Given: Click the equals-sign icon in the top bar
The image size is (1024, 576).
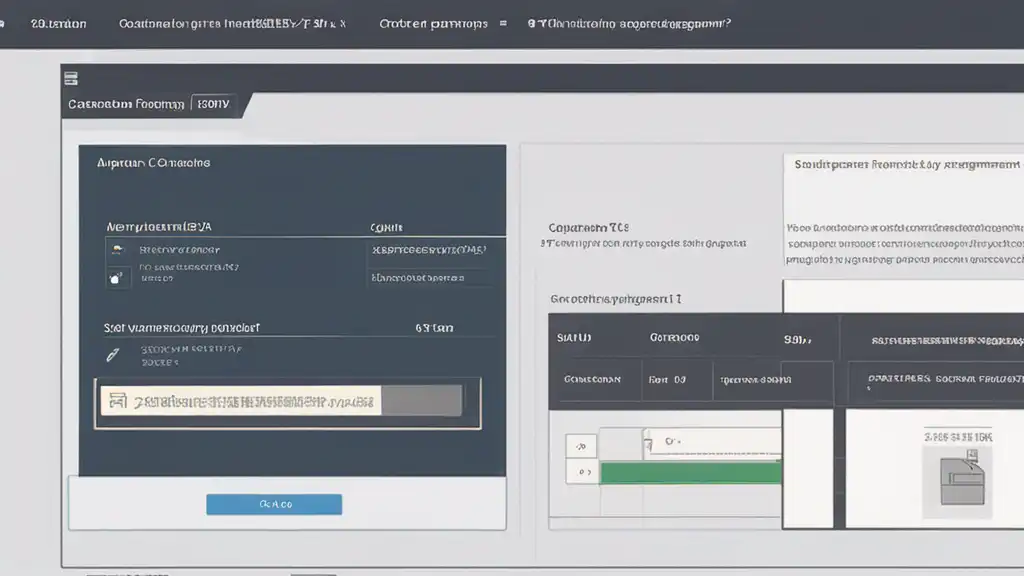Looking at the screenshot, I should pos(503,24).
